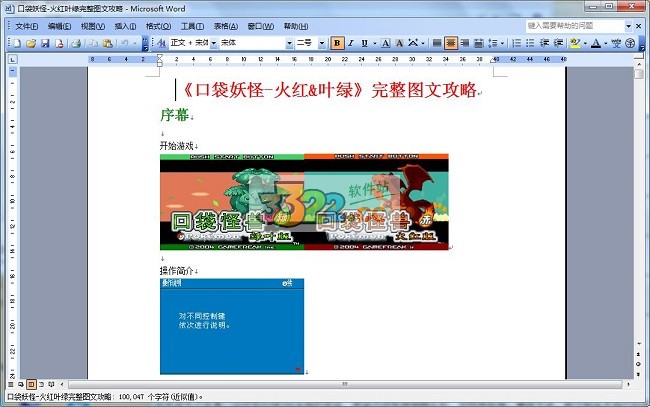
Task: Apply distributed alignment icon
Action: click(x=478, y=43)
